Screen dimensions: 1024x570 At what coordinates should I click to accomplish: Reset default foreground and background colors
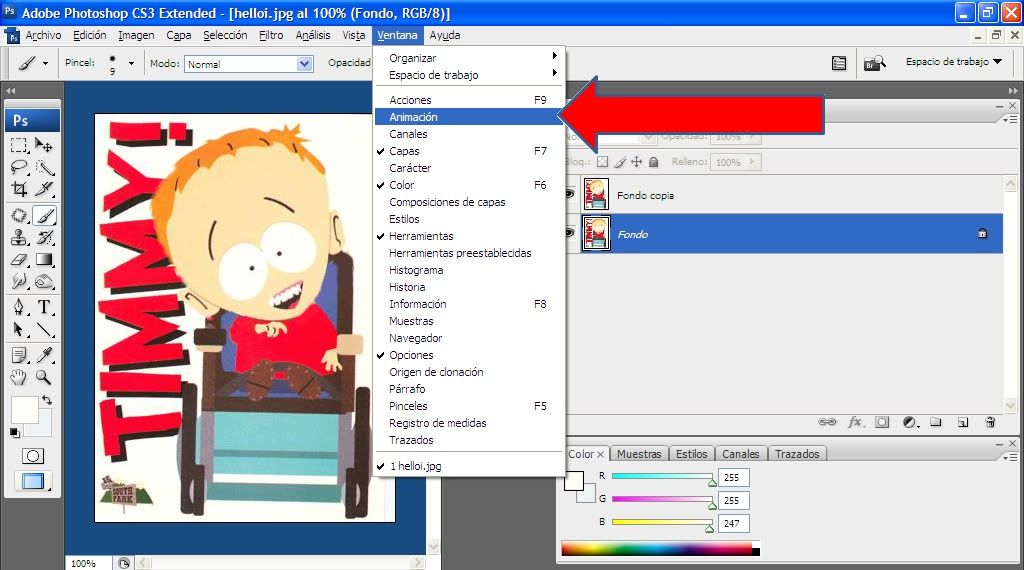click(x=14, y=432)
